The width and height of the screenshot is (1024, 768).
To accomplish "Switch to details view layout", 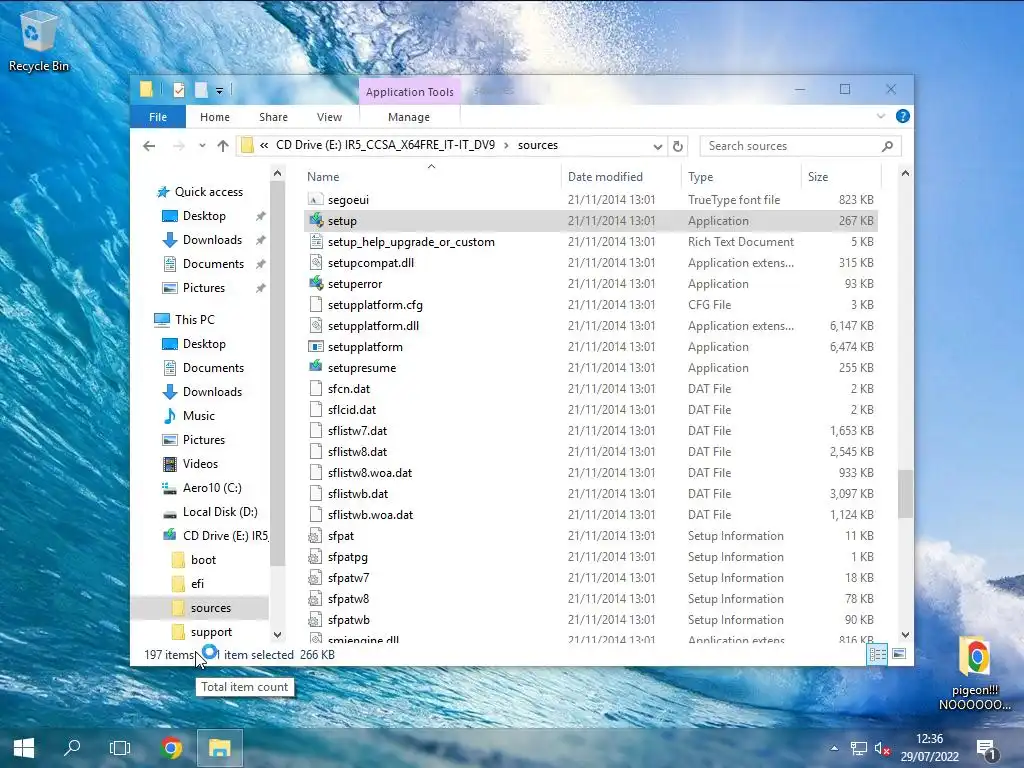I will [877, 654].
